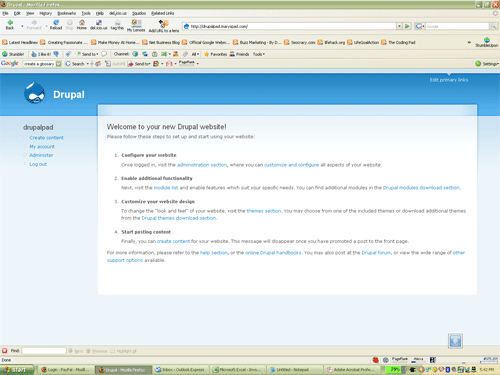500x375 pixels.
Task: Open the StumbleUpon speech bubble reviews icon
Action: click(x=104, y=54)
